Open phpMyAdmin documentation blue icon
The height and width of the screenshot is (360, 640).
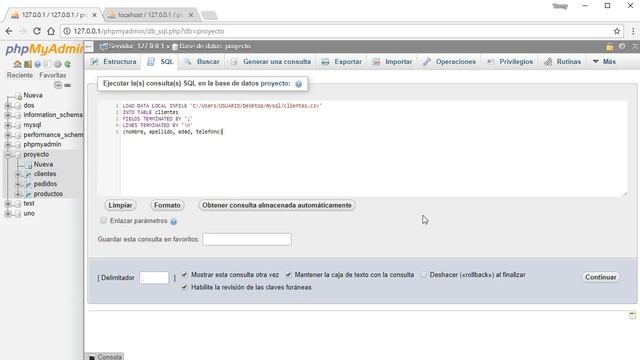38,64
